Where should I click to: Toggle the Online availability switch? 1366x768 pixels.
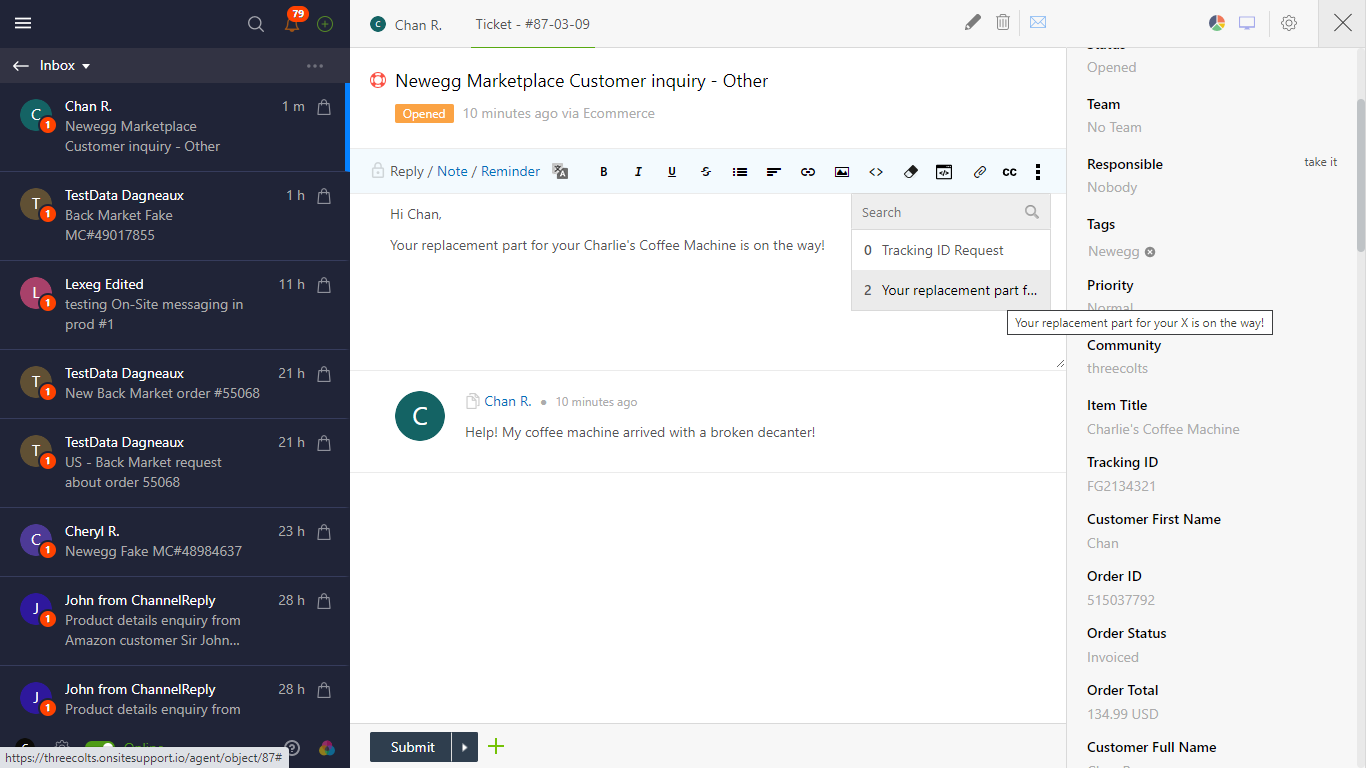click(100, 748)
